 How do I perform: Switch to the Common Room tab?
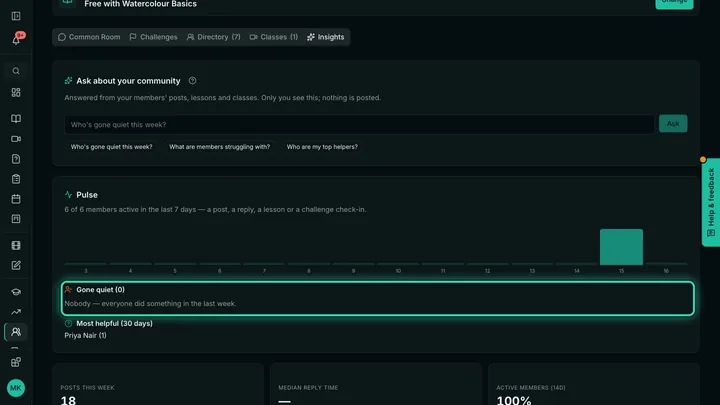(89, 37)
